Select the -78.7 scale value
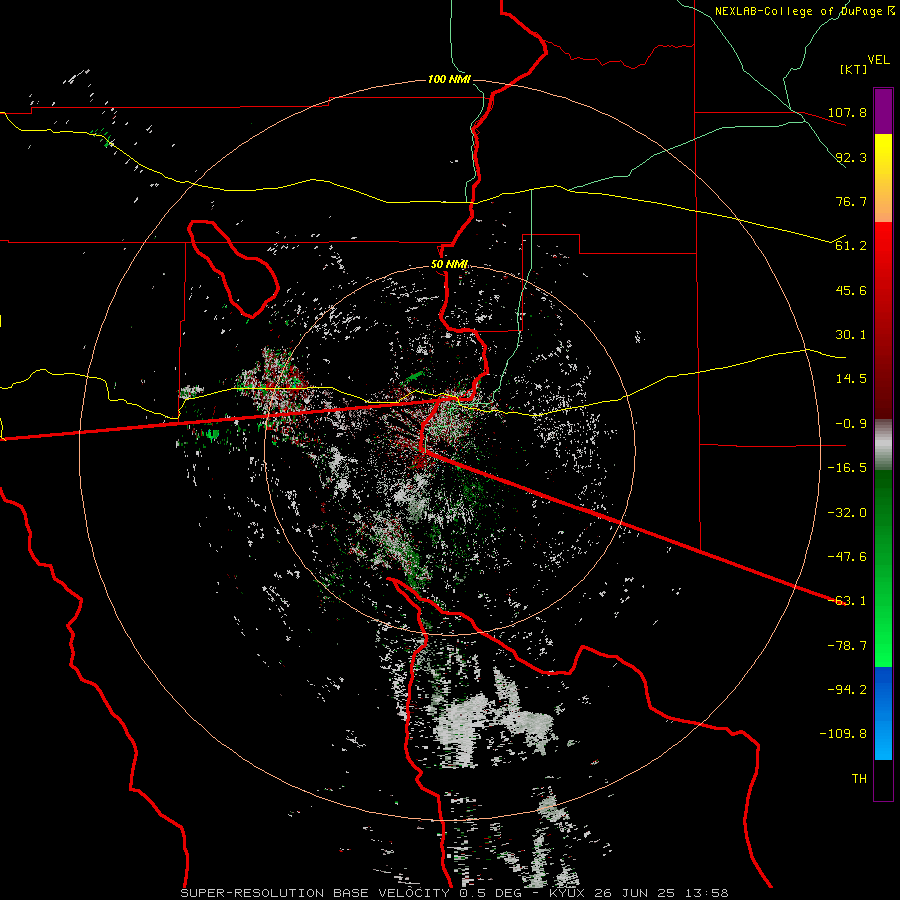The image size is (900, 900). coord(847,646)
